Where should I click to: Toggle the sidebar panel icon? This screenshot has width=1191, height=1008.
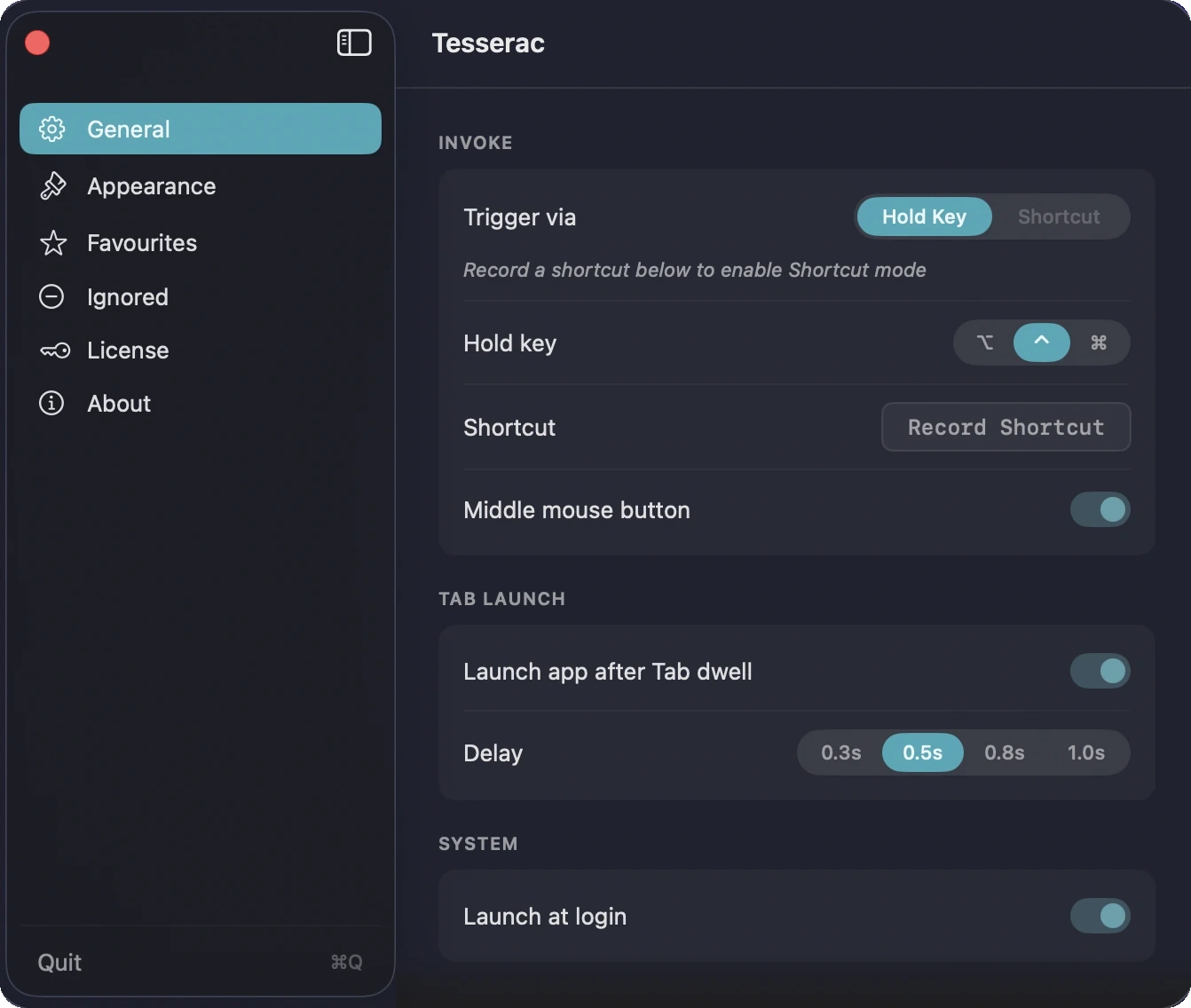(354, 43)
